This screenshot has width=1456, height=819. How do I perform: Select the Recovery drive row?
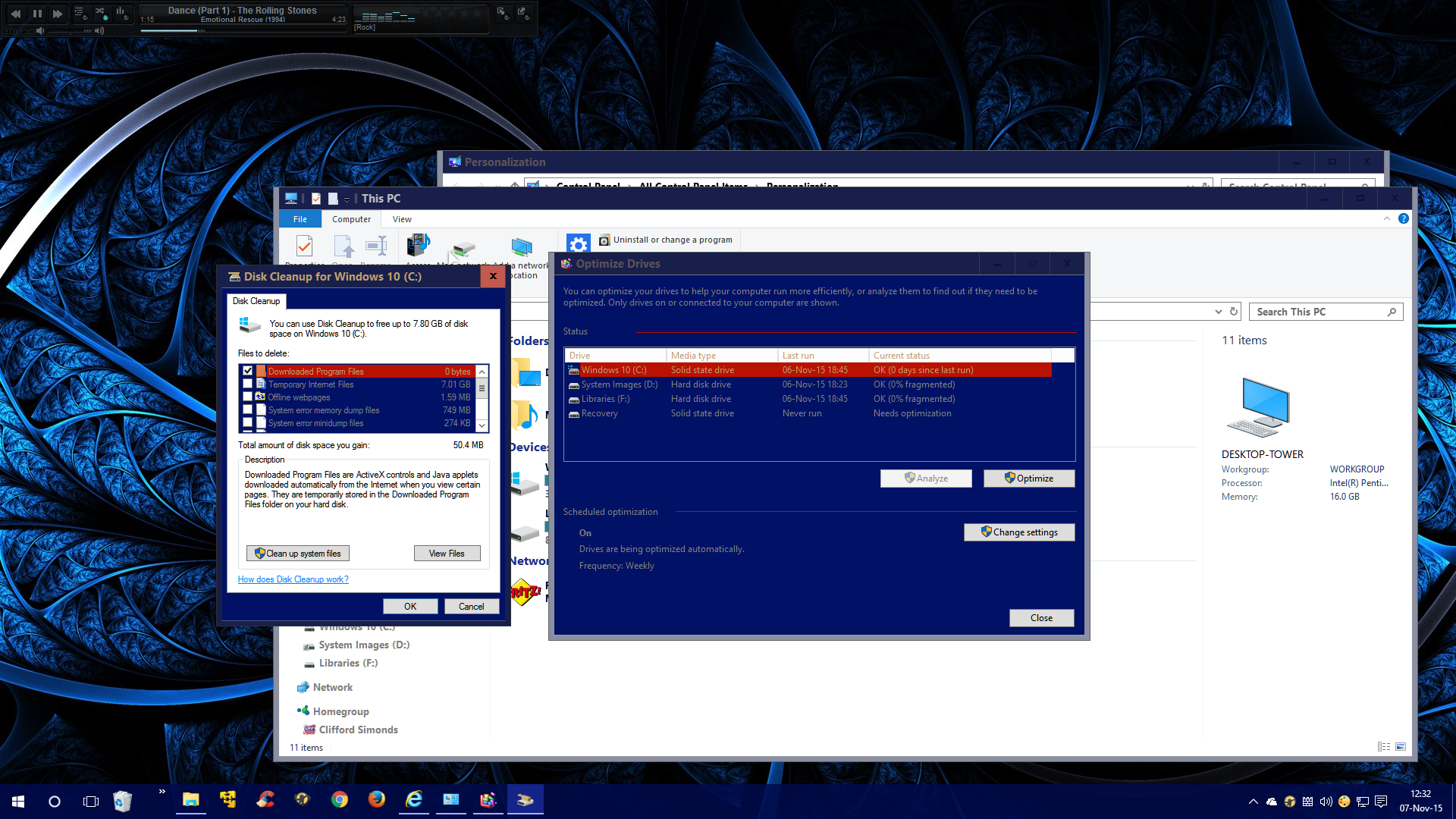coord(808,413)
